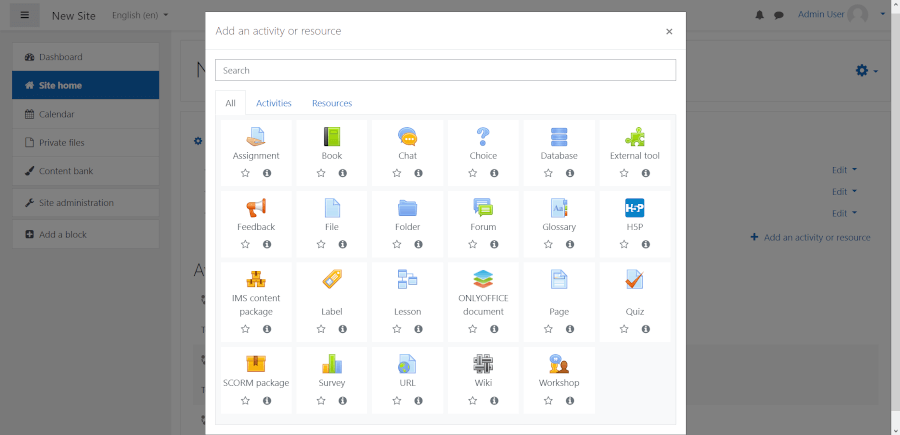Choose the H5P activity icon
The height and width of the screenshot is (435, 900).
tap(635, 208)
